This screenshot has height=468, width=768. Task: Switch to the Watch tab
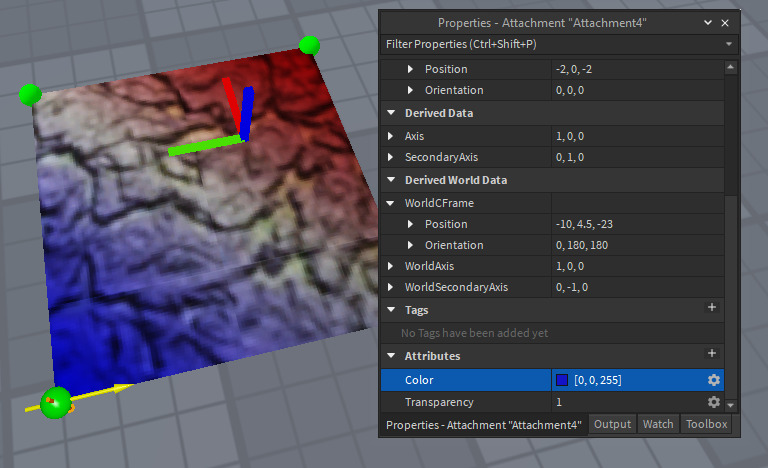coord(658,424)
